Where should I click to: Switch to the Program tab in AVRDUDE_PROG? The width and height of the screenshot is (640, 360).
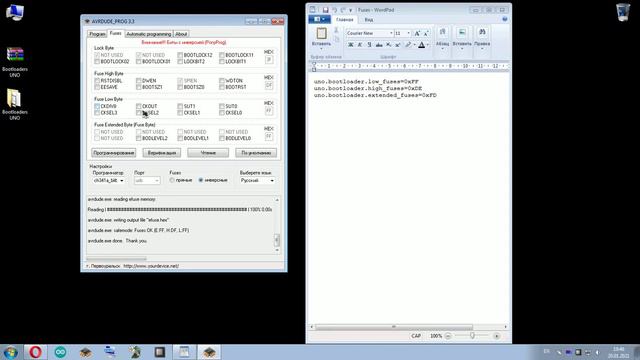tap(97, 34)
